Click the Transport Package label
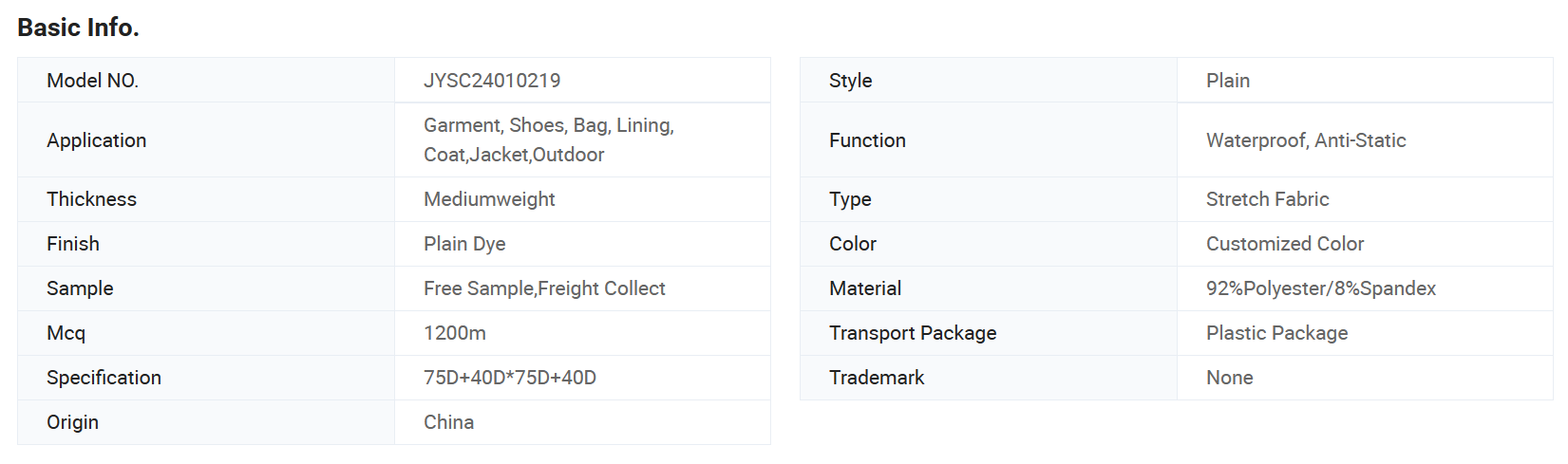The width and height of the screenshot is (1568, 464). (x=913, y=333)
